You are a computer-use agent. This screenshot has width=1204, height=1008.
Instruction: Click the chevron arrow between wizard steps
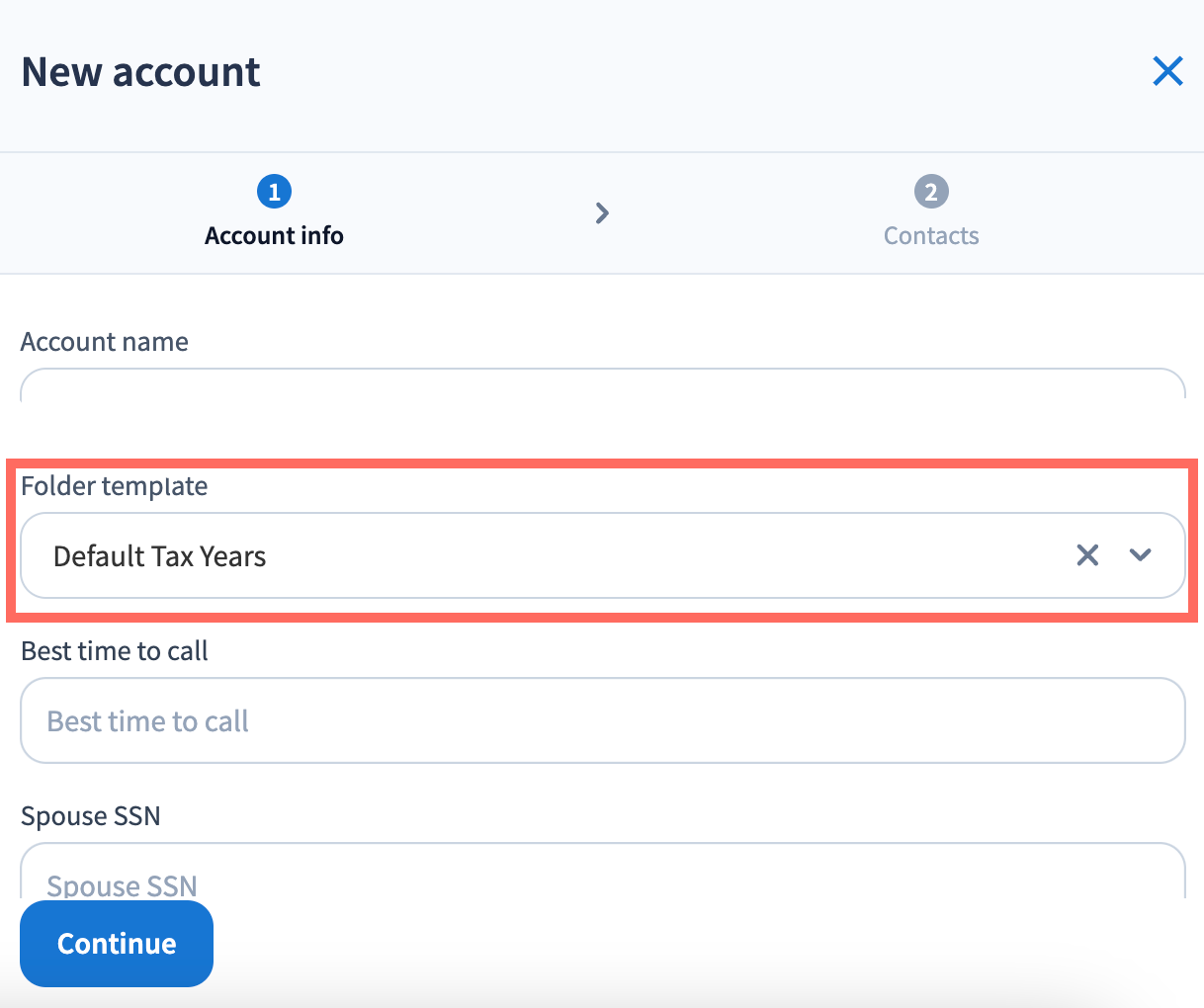pyautogui.click(x=602, y=212)
